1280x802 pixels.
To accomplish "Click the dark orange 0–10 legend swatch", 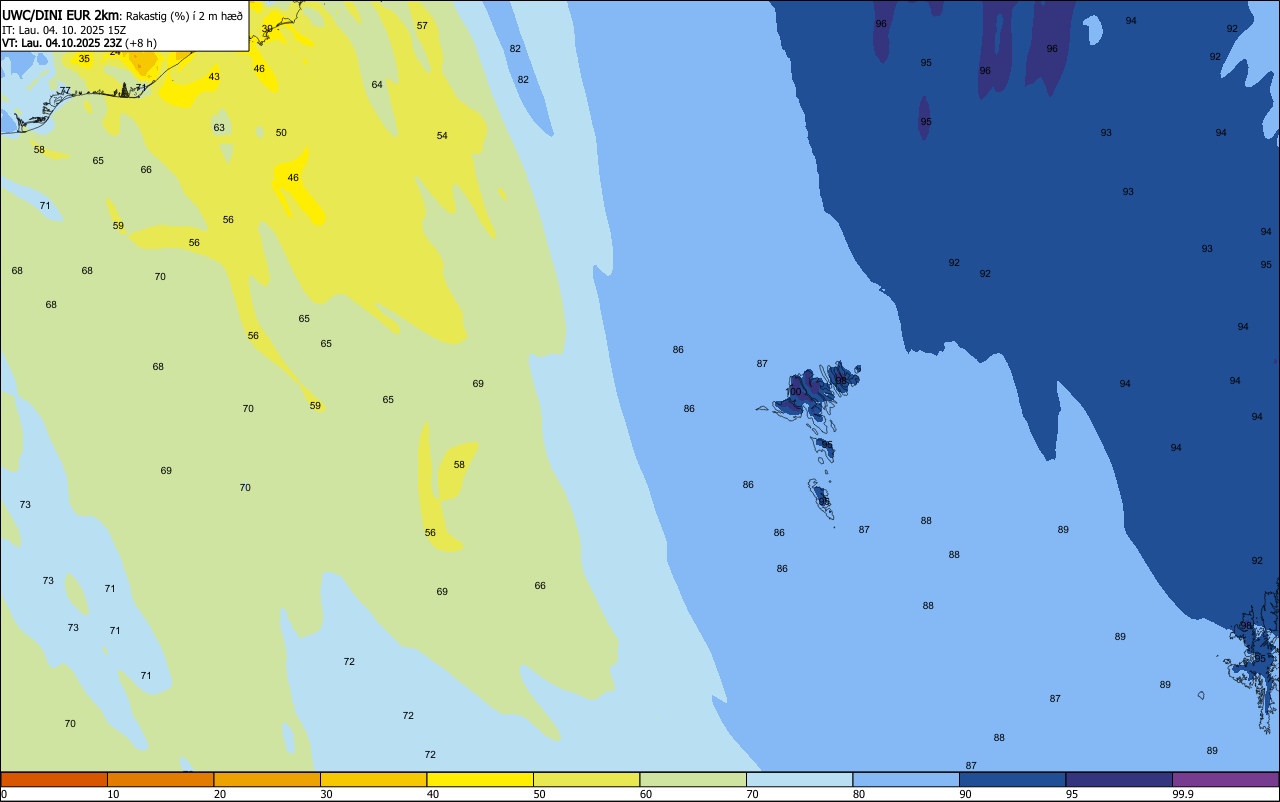I will pos(54,779).
